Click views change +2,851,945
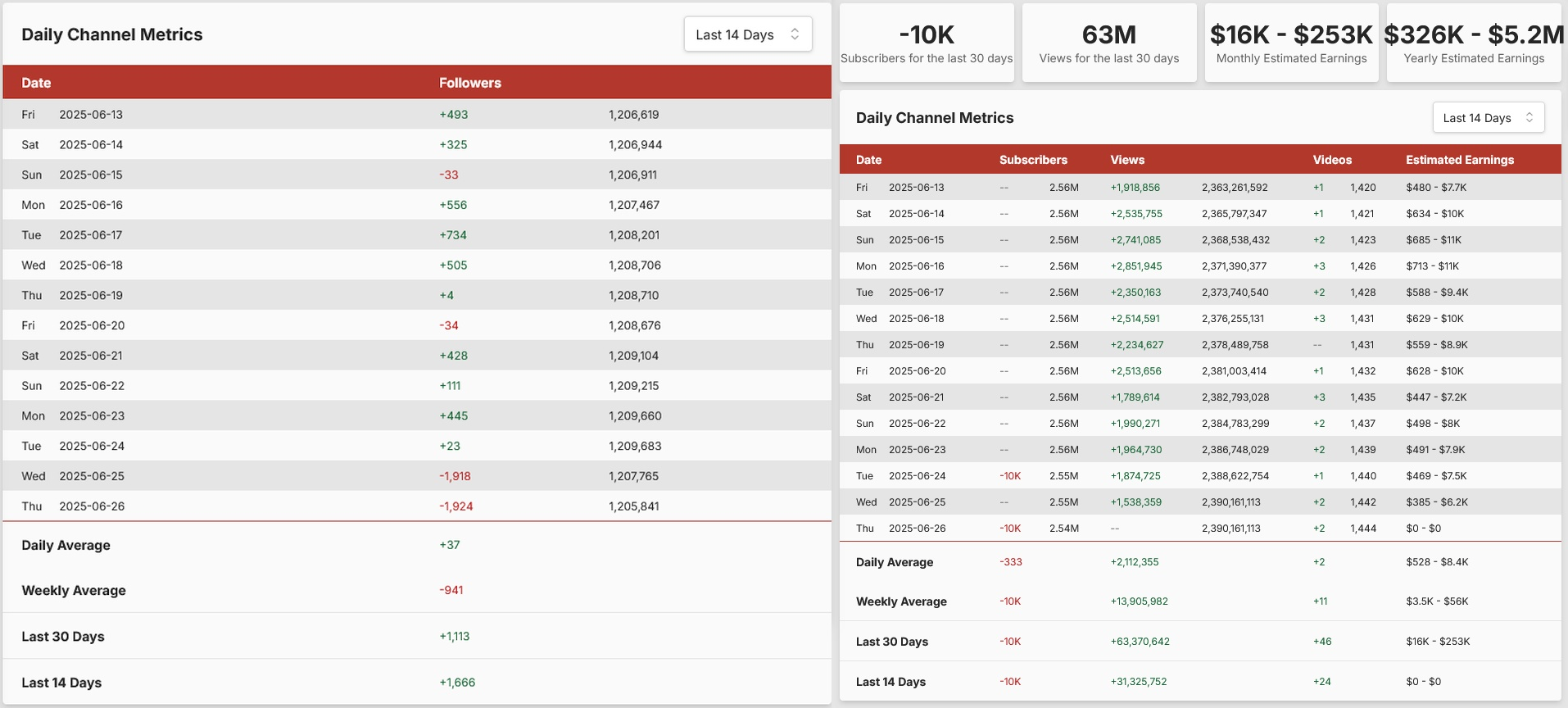The width and height of the screenshot is (1568, 708). [x=1136, y=266]
